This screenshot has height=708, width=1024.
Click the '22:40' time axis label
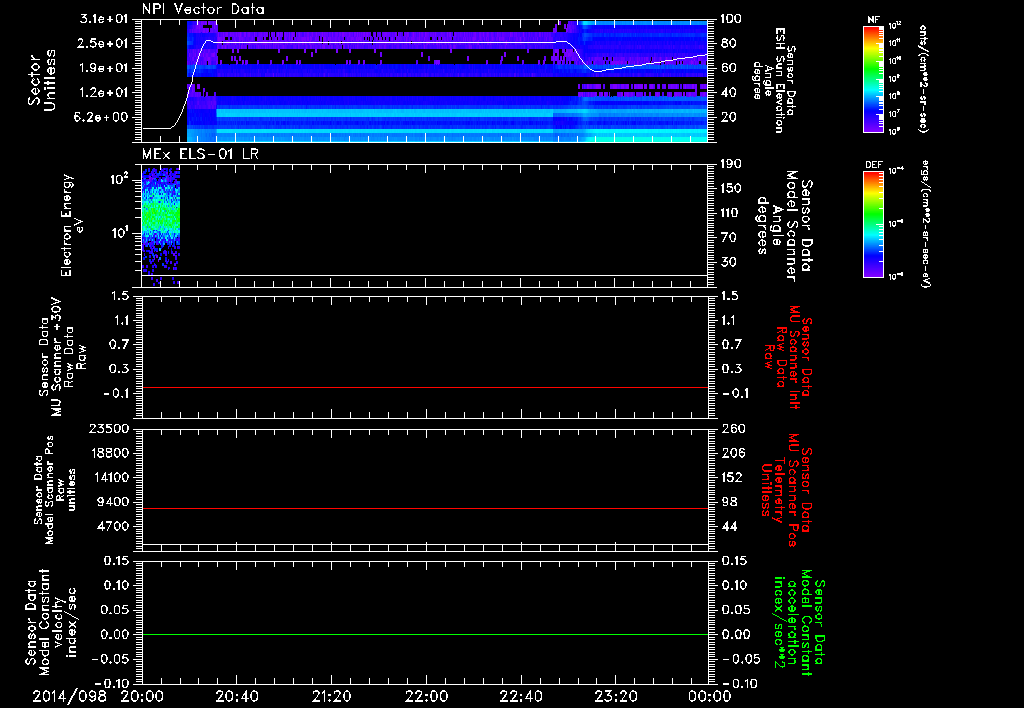520,697
